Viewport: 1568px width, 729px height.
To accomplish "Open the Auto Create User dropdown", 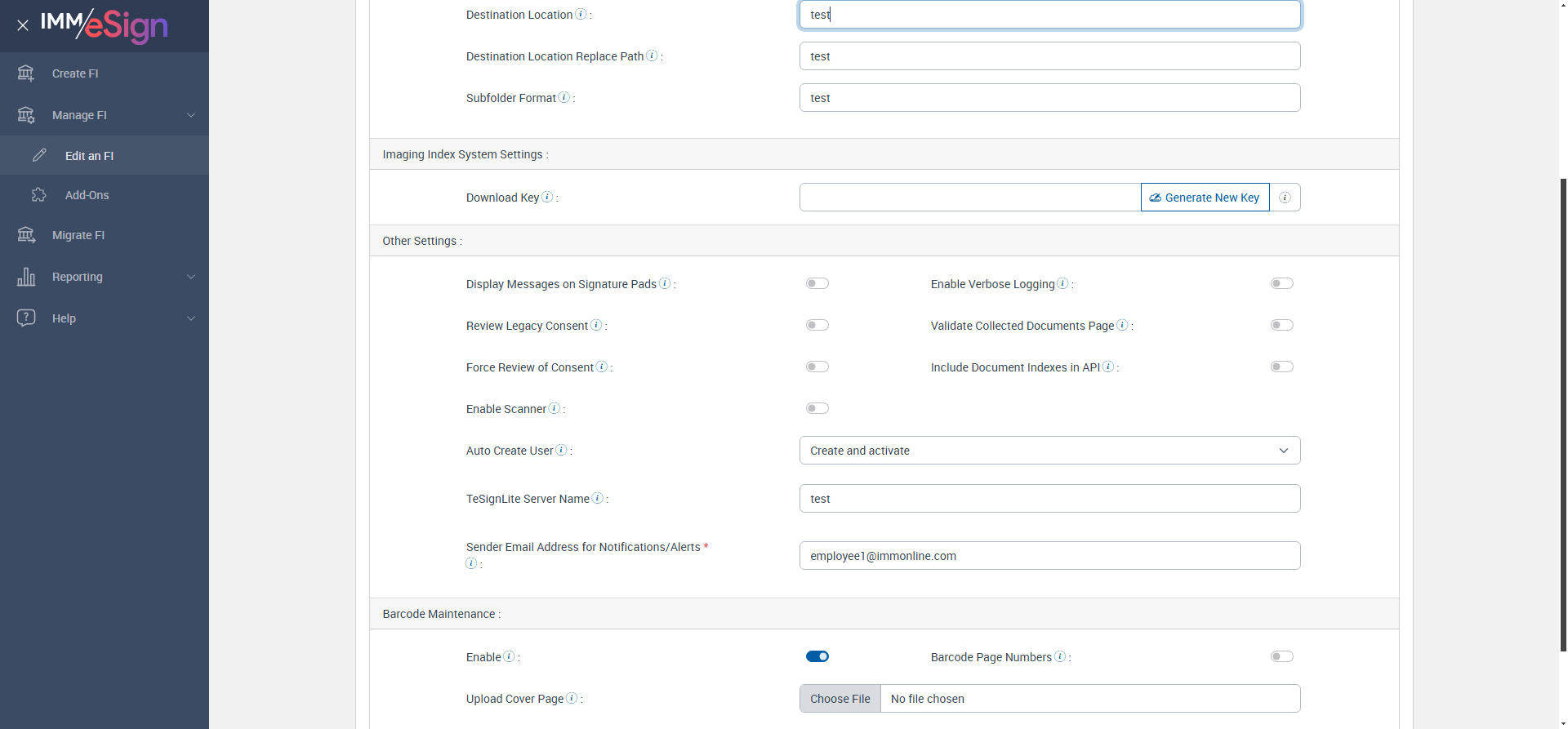I will 1049,451.
